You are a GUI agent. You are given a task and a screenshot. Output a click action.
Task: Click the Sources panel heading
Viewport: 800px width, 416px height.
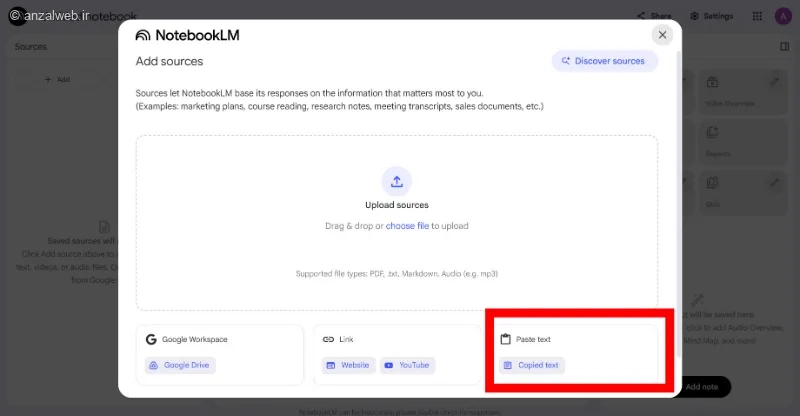31,46
